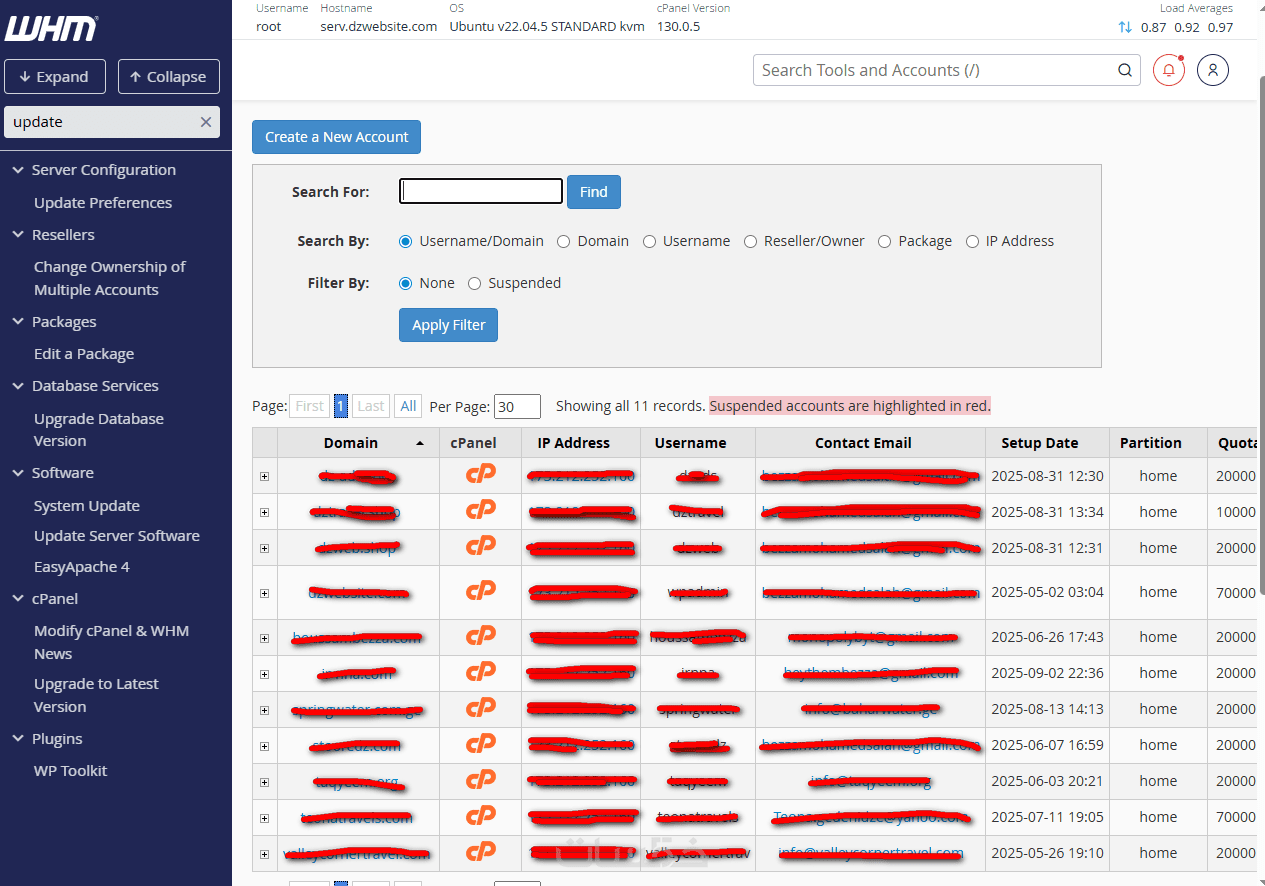Viewport: 1265px width, 886px height.
Task: Open the cPanel icon for the 2025-08-13 14:13 row
Action: click(x=481, y=708)
